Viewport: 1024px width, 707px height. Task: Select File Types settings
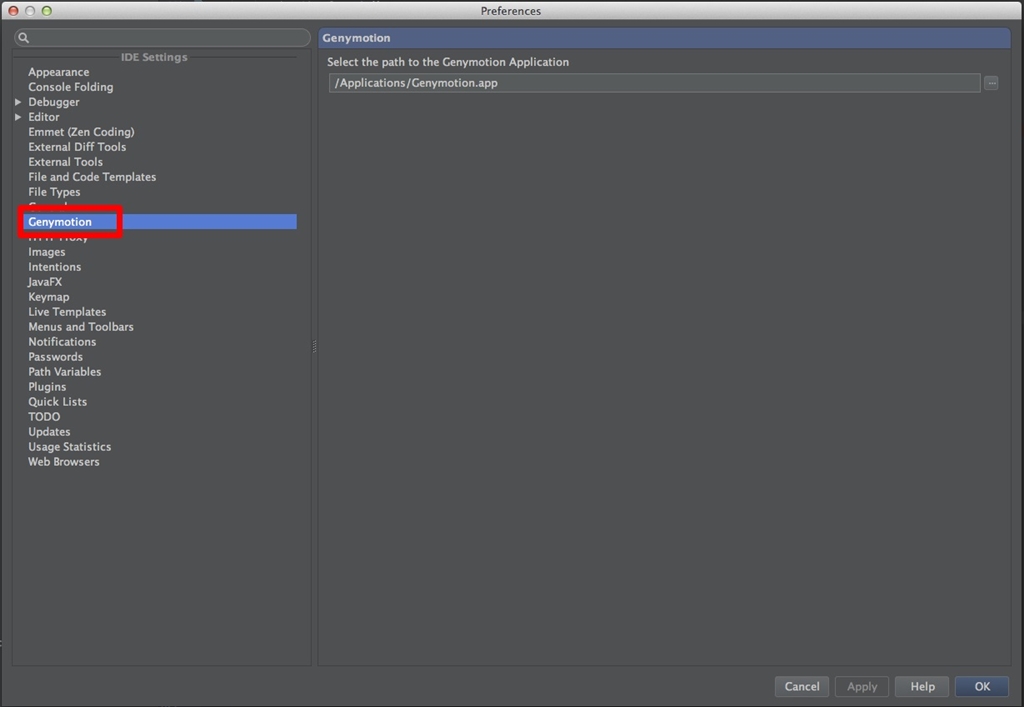coord(54,192)
